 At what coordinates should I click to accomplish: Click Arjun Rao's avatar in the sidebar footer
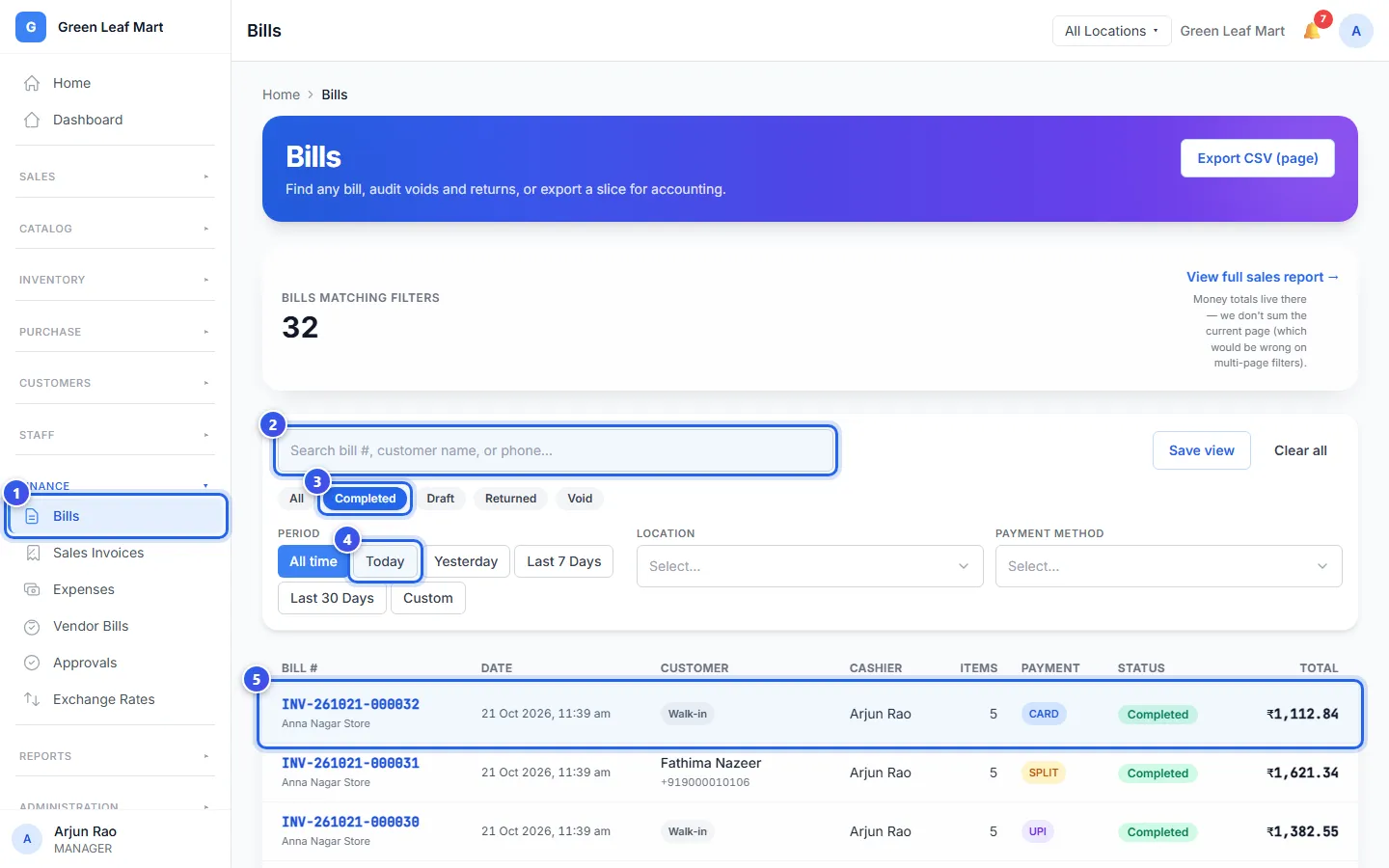pyautogui.click(x=27, y=839)
